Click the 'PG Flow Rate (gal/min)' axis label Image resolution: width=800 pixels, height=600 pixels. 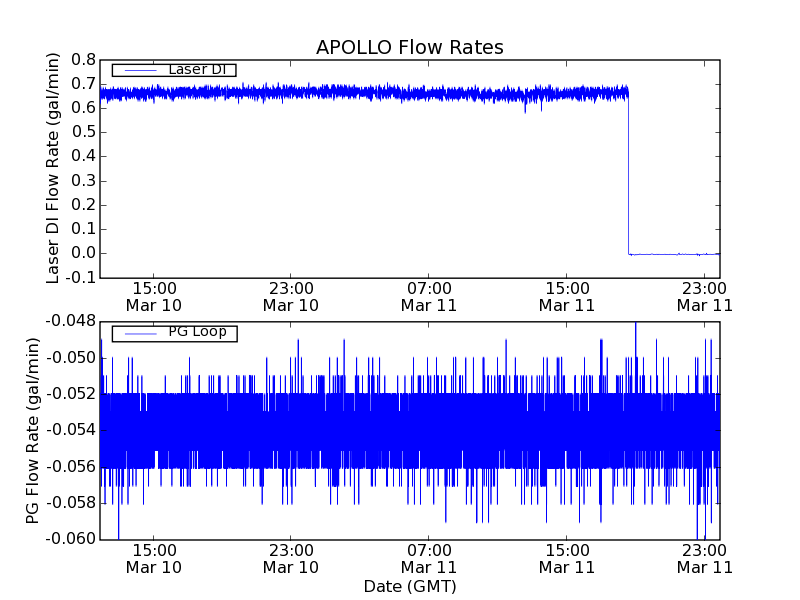point(32,431)
